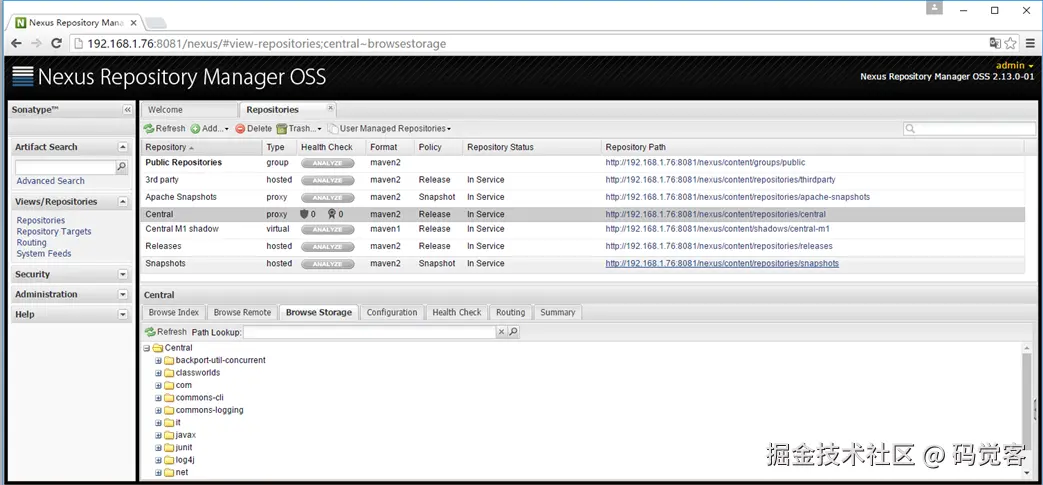The width and height of the screenshot is (1043, 485).
Task: Switch to the Browse Index tab
Action: pyautogui.click(x=174, y=312)
